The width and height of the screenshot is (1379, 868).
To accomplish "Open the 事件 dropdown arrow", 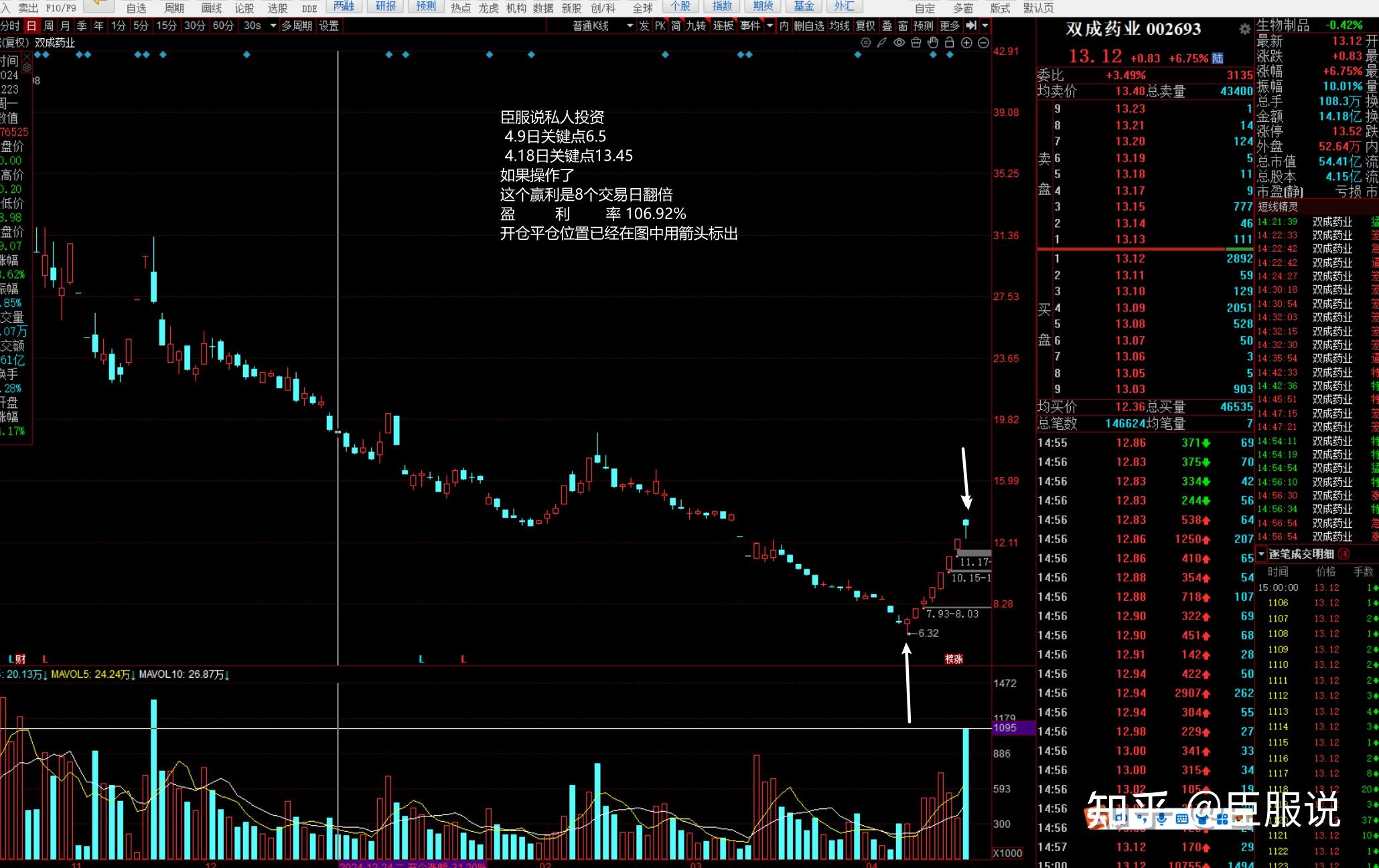I will [769, 25].
